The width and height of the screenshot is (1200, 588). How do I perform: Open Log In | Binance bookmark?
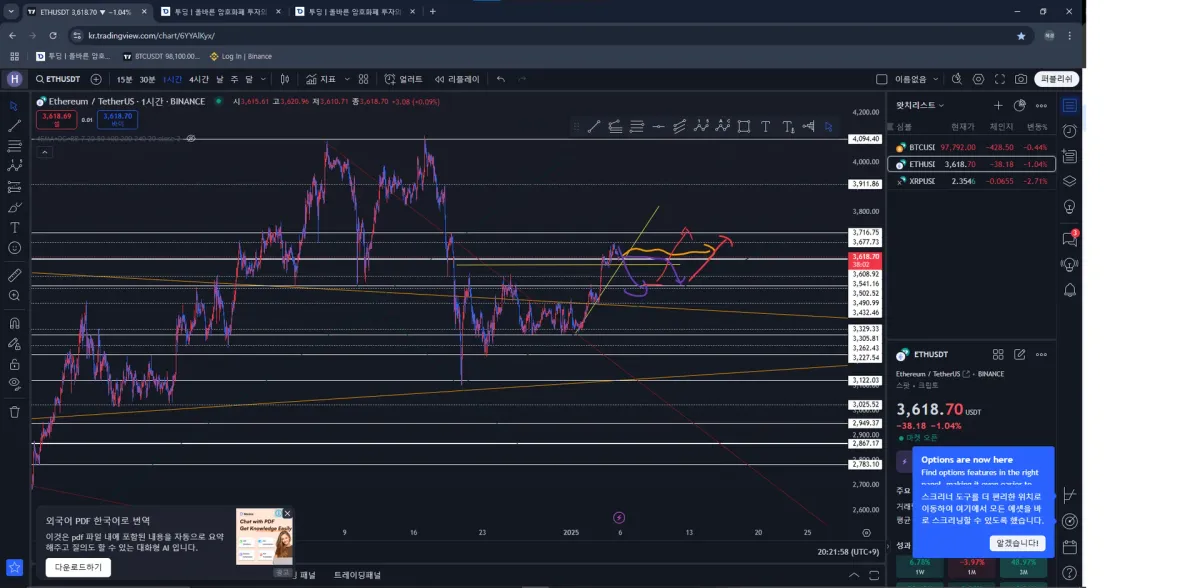[x=240, y=56]
